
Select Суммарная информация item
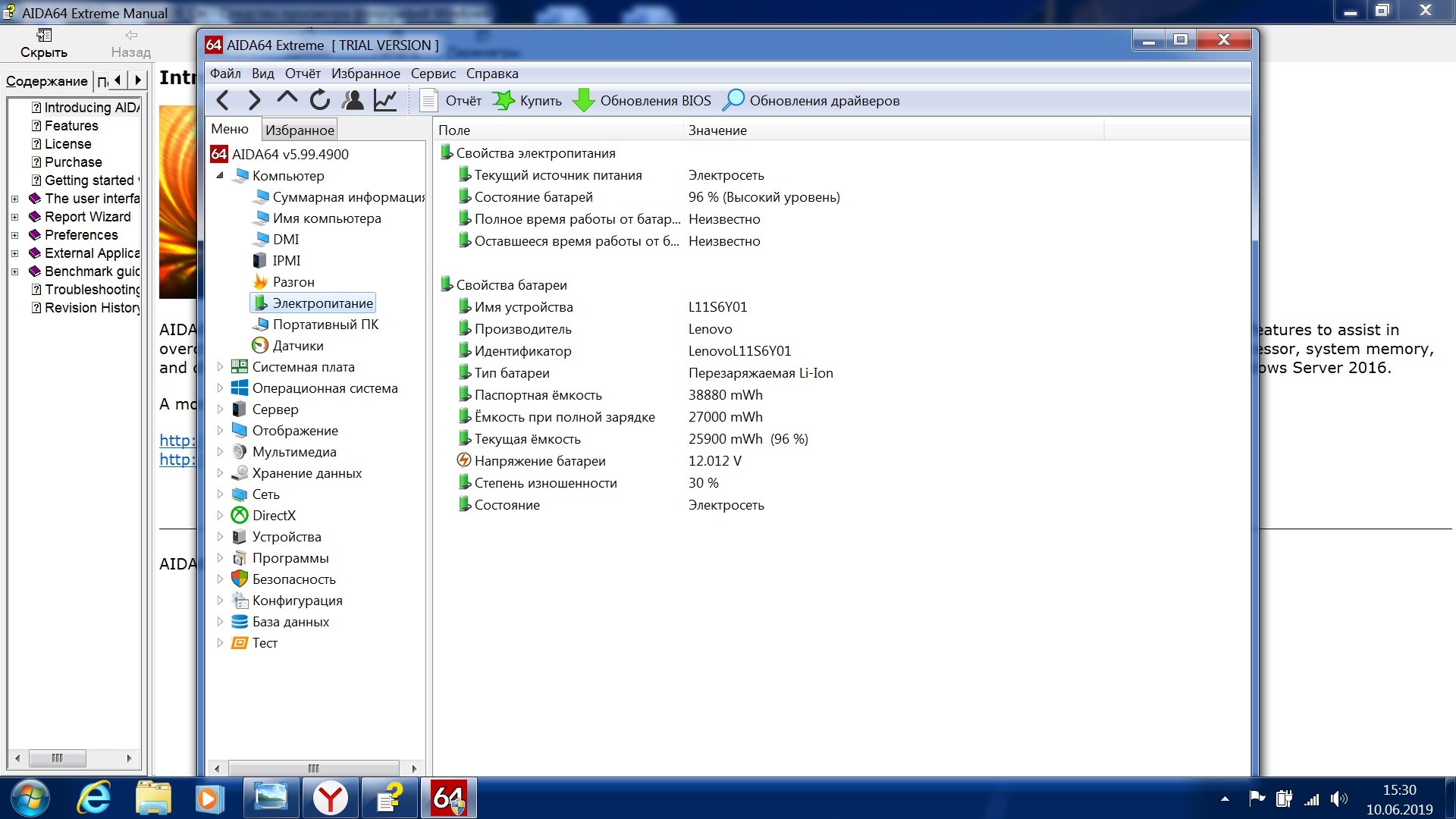(x=339, y=196)
